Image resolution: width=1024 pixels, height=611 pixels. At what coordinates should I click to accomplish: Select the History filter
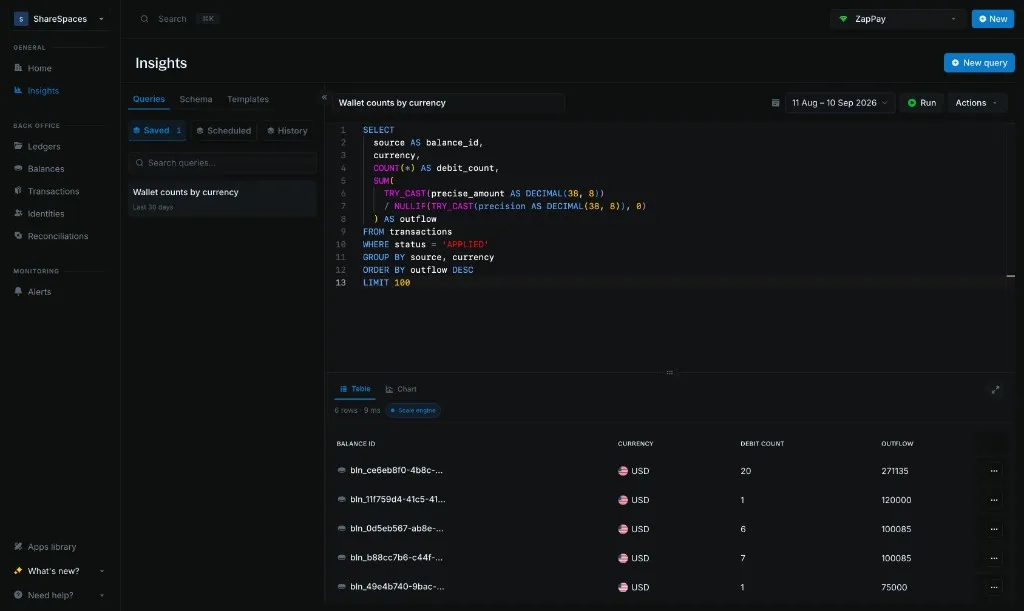click(x=287, y=131)
